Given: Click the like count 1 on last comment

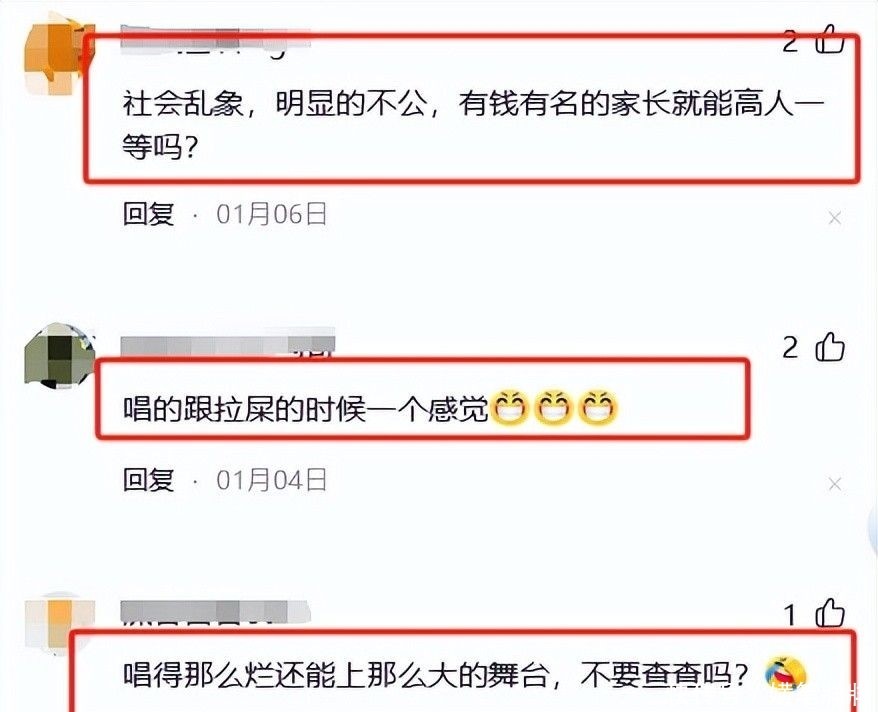Looking at the screenshot, I should [x=790, y=615].
